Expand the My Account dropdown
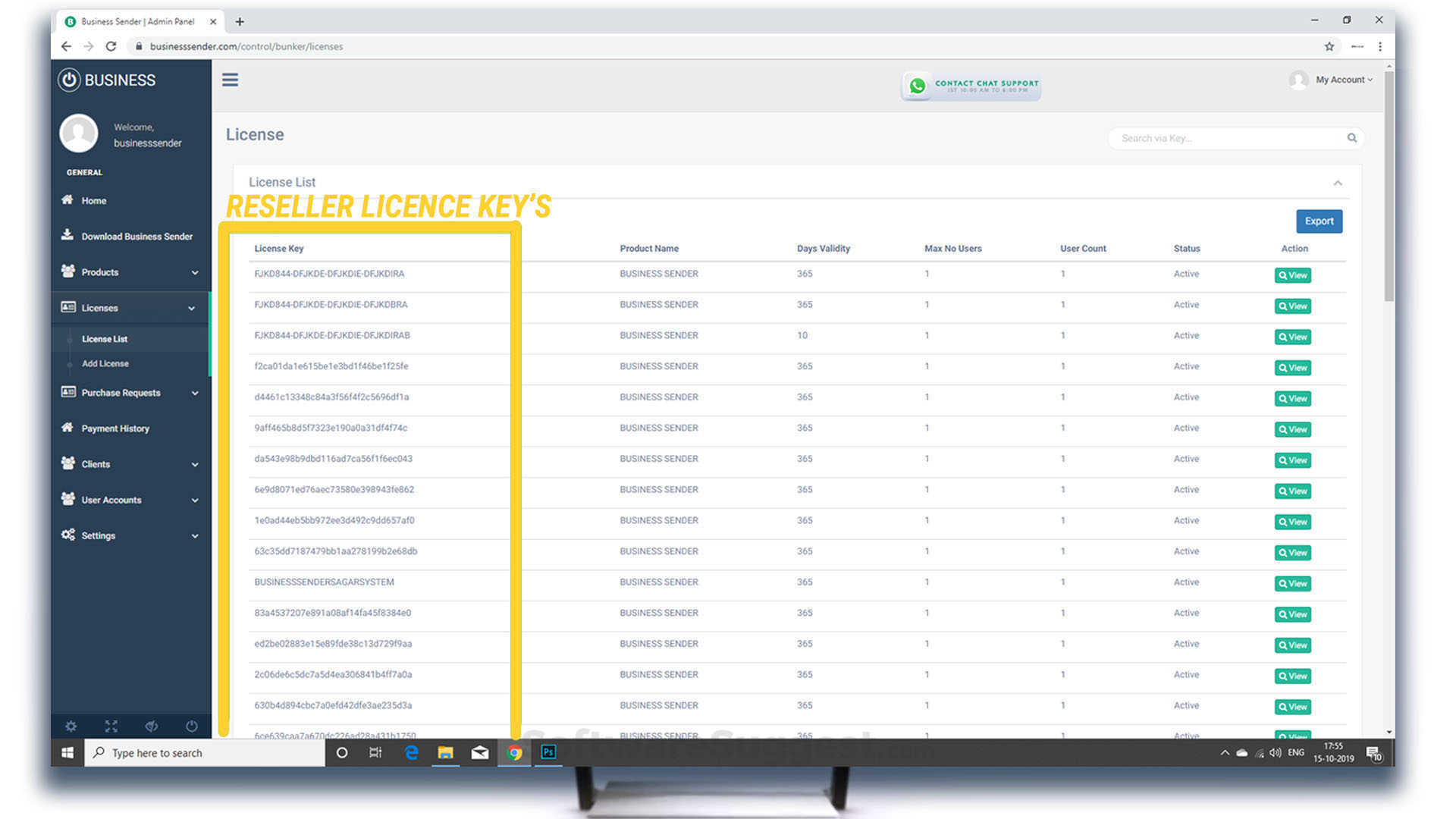Image resolution: width=1456 pixels, height=819 pixels. point(1341,80)
